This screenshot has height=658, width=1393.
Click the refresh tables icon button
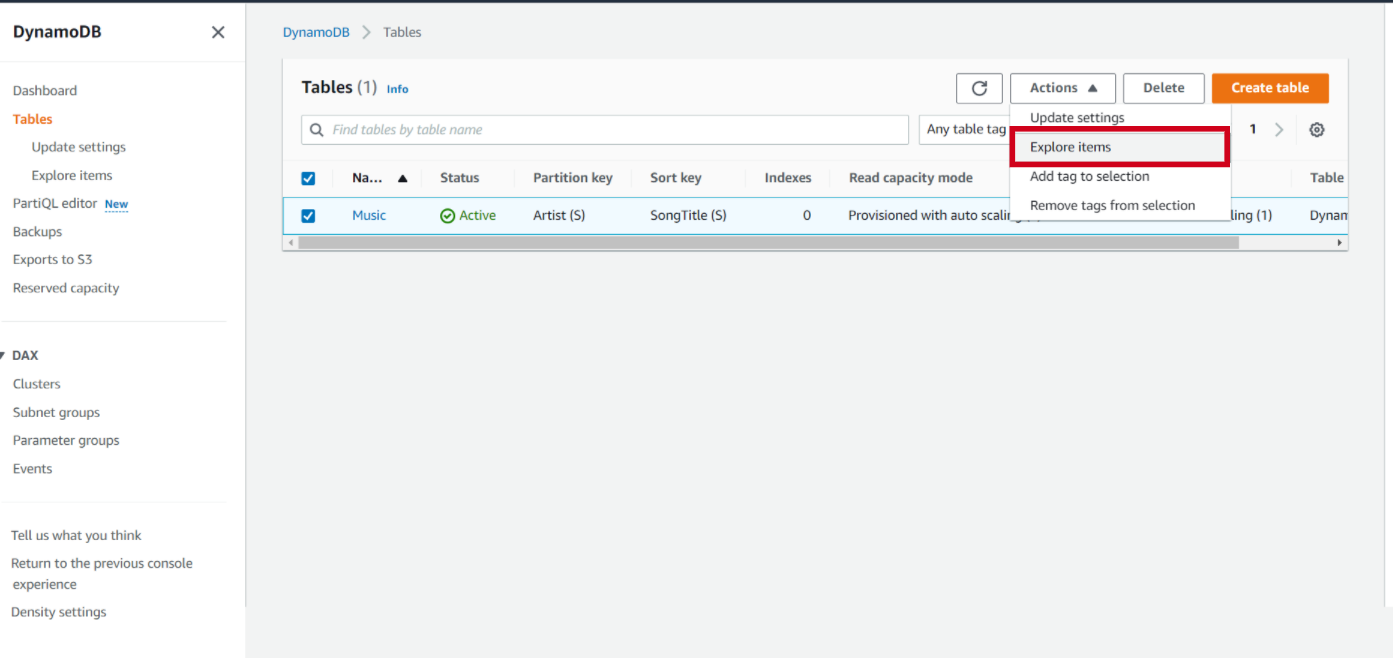point(979,88)
